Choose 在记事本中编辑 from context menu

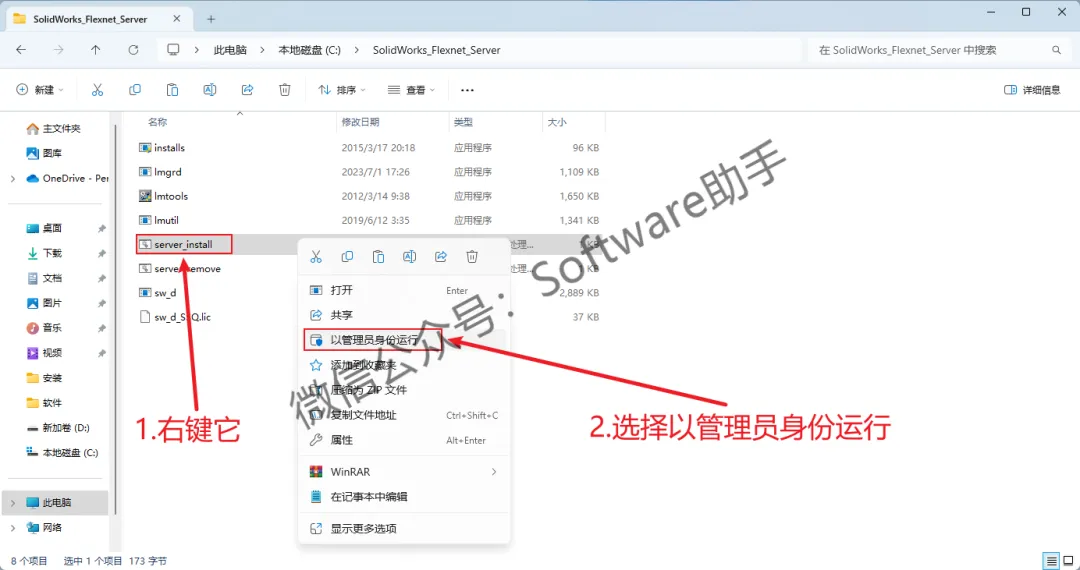click(x=404, y=496)
